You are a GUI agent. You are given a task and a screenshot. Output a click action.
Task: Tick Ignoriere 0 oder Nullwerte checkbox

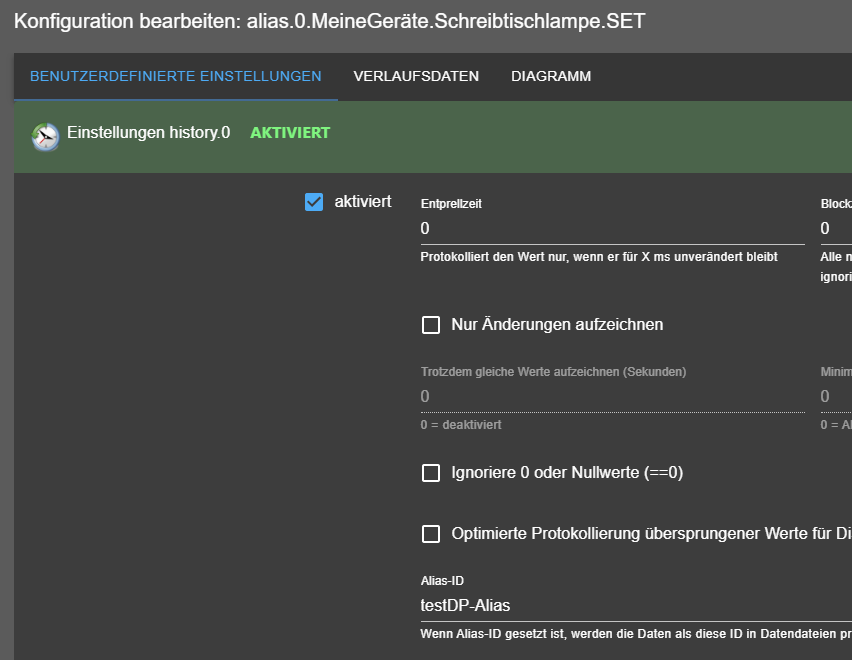[x=431, y=473]
